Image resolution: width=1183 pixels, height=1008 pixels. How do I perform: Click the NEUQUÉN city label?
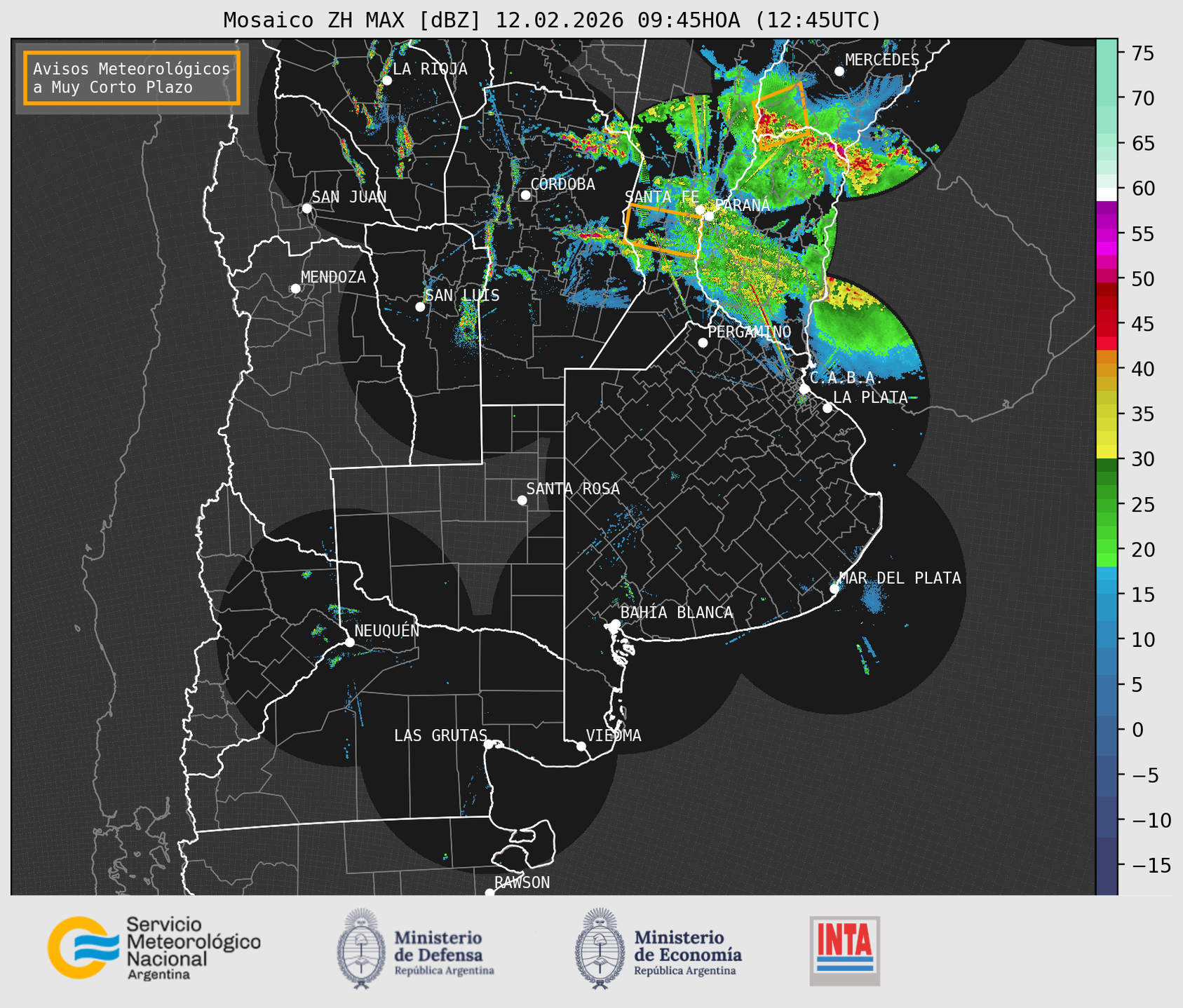click(x=386, y=630)
